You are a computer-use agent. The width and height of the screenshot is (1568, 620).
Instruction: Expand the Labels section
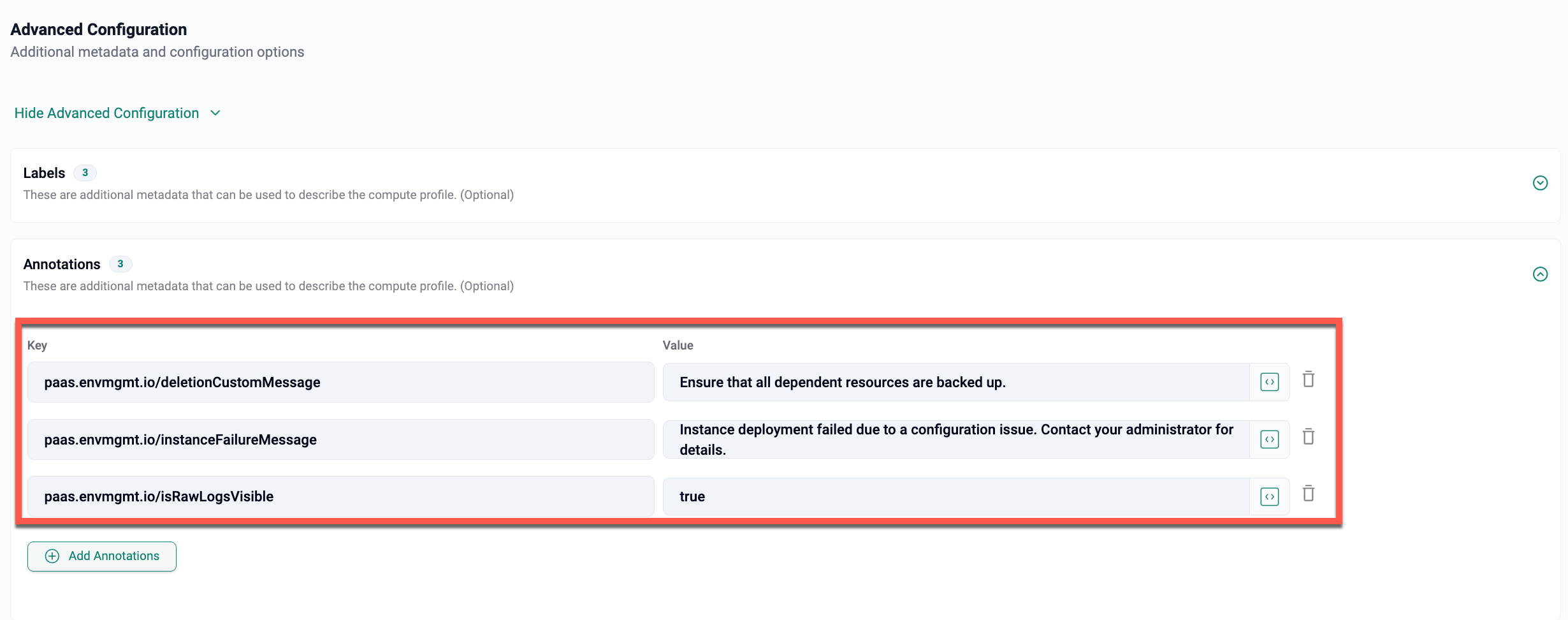click(x=1540, y=183)
